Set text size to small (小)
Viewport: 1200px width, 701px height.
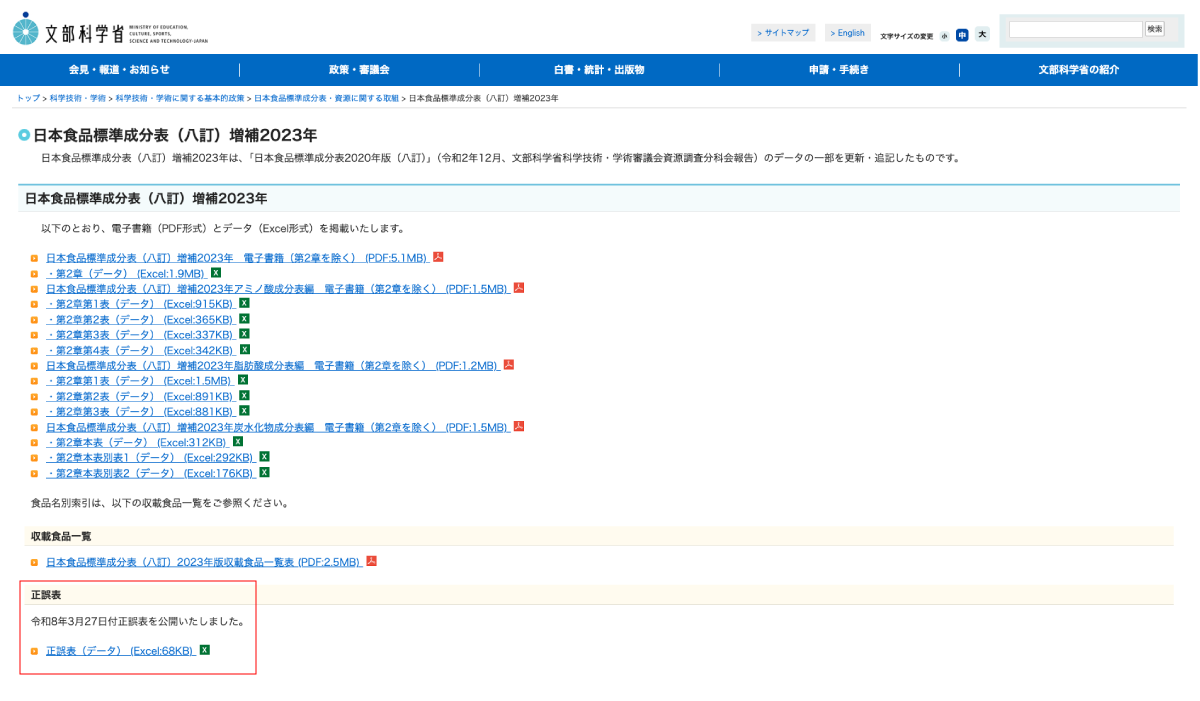[944, 35]
